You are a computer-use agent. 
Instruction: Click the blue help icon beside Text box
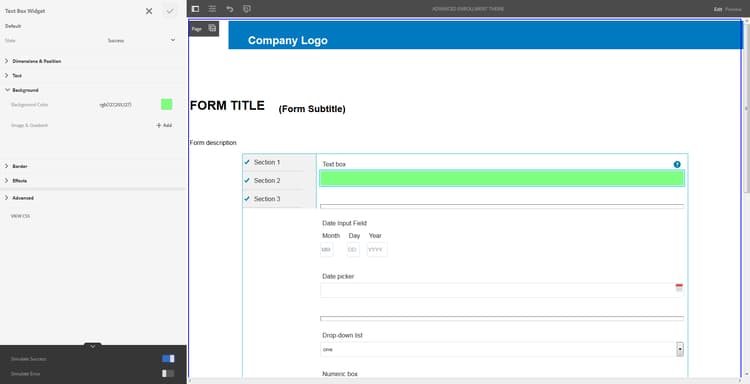pyautogui.click(x=677, y=164)
